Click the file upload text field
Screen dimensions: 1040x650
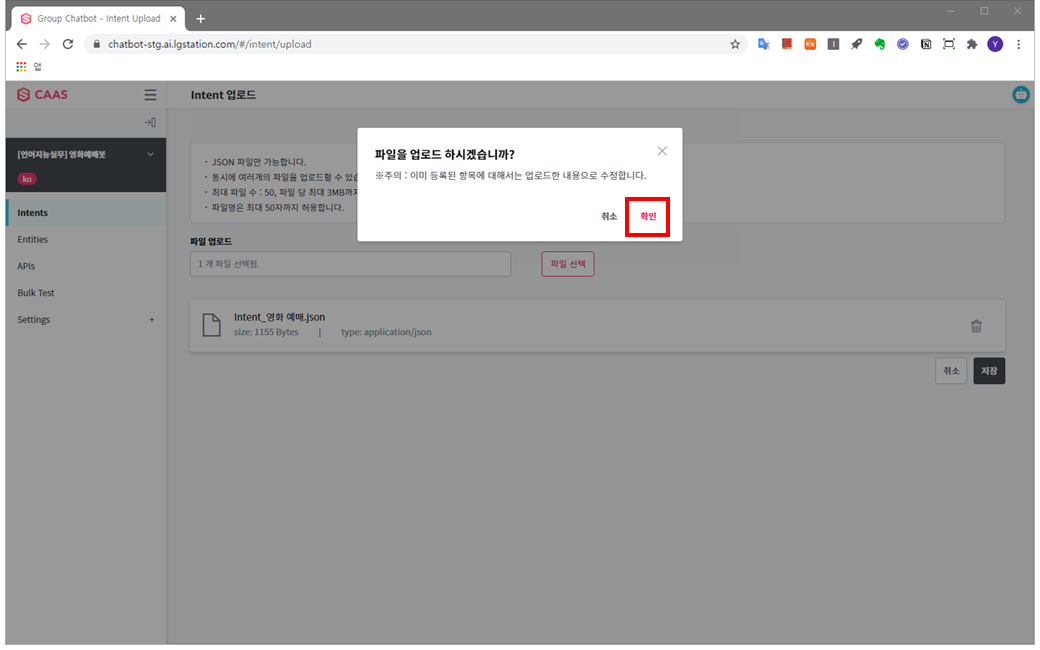[x=350, y=264]
